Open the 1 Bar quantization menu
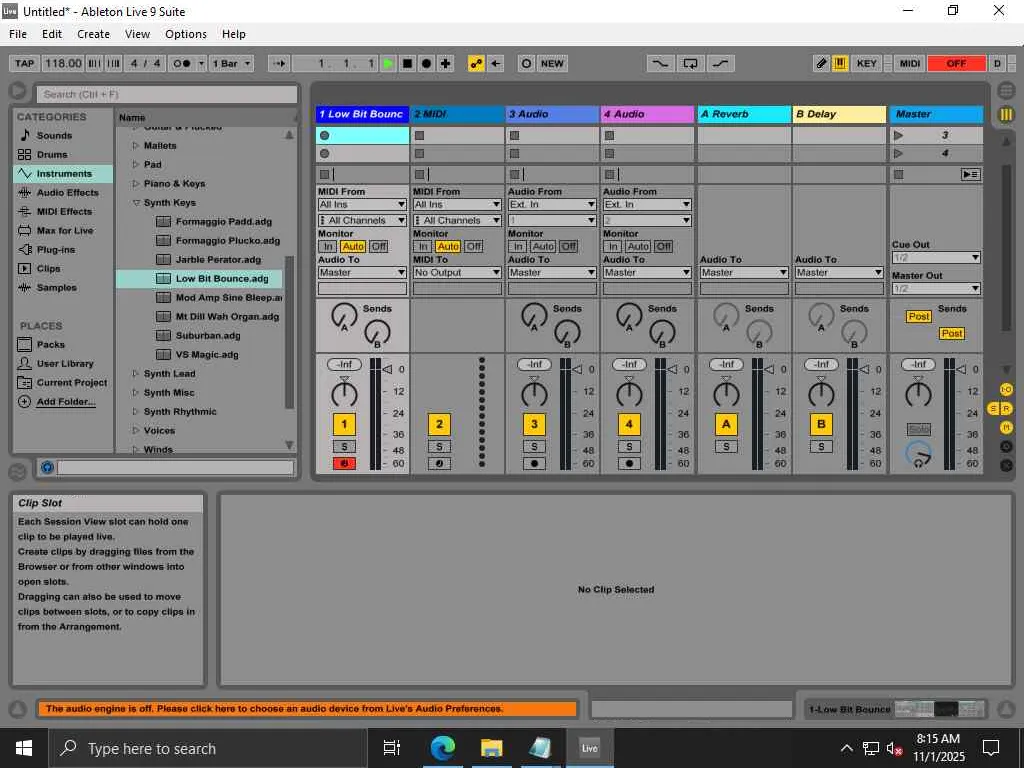Screen dimensions: 1024x768 [231, 63]
